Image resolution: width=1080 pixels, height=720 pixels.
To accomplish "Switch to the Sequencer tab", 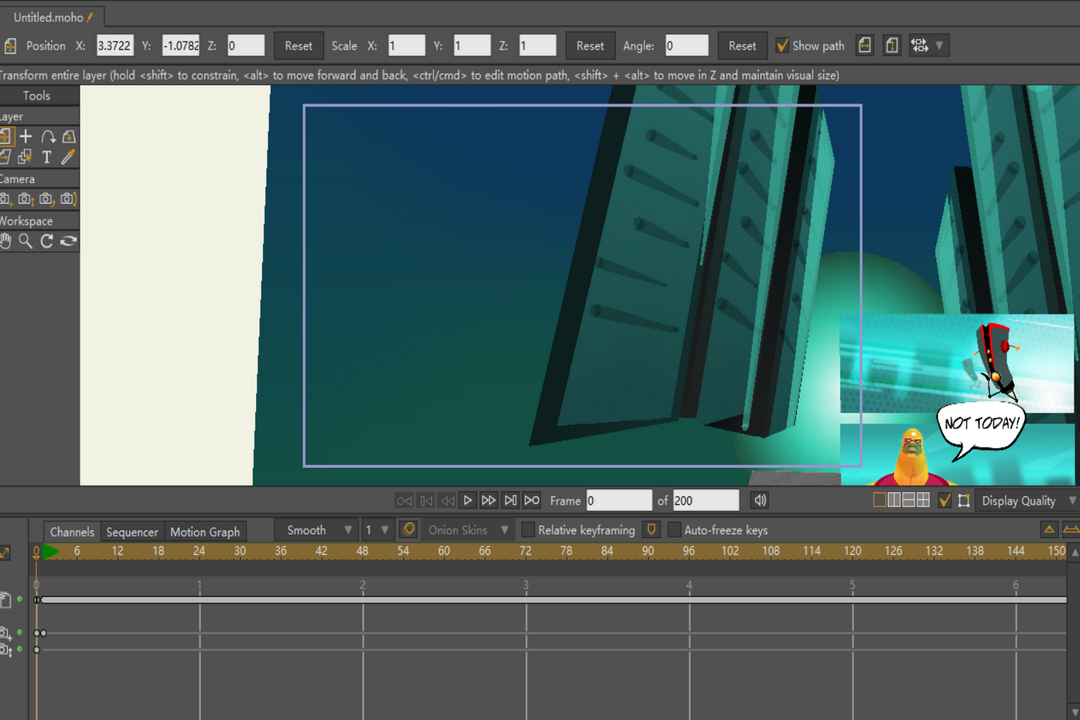I will 132,532.
